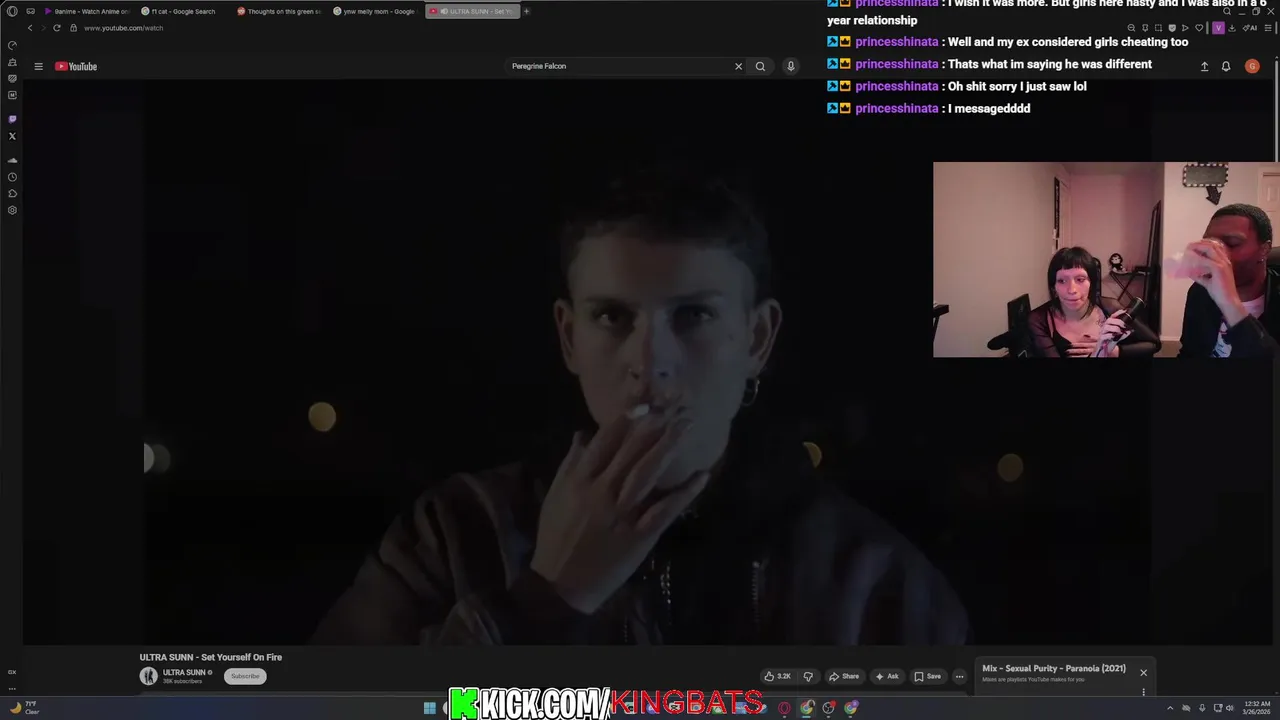Open the ULTRA SUNN channel avatar
The image size is (1280, 720).
tap(149, 676)
